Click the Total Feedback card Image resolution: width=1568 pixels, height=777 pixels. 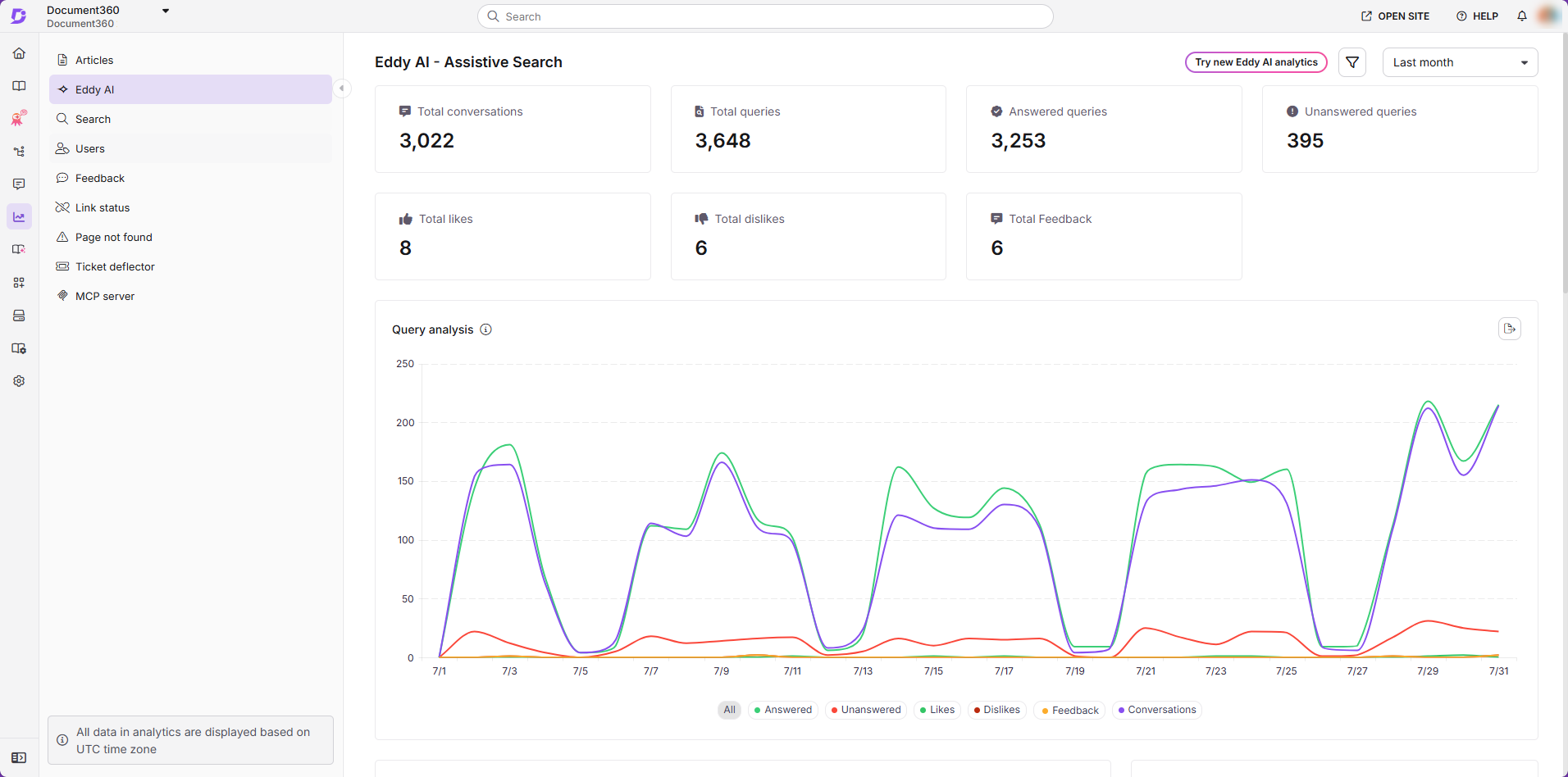[1104, 237]
